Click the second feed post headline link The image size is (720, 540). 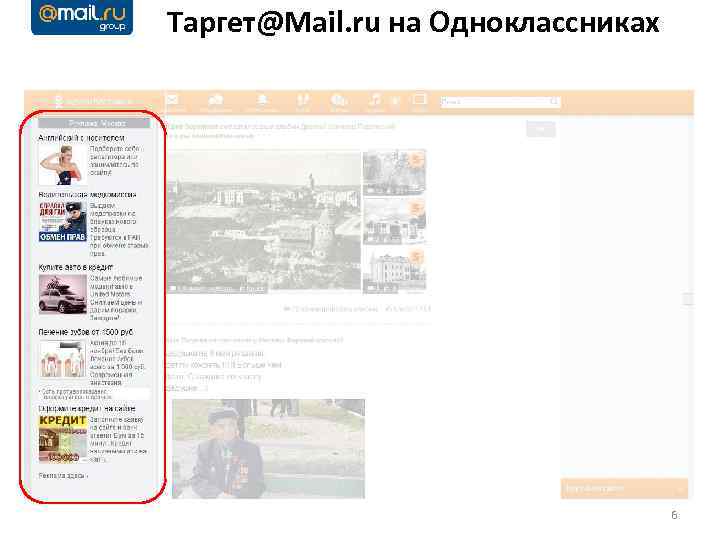click(x=253, y=340)
